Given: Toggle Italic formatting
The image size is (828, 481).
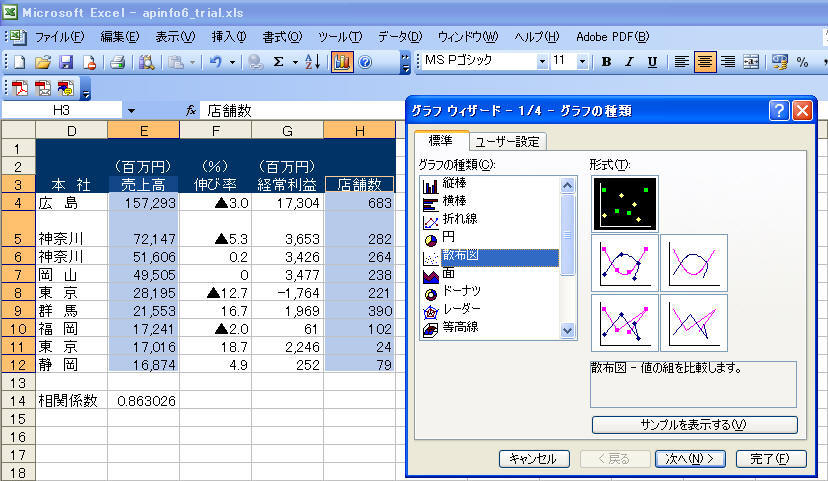Looking at the screenshot, I should point(629,62).
